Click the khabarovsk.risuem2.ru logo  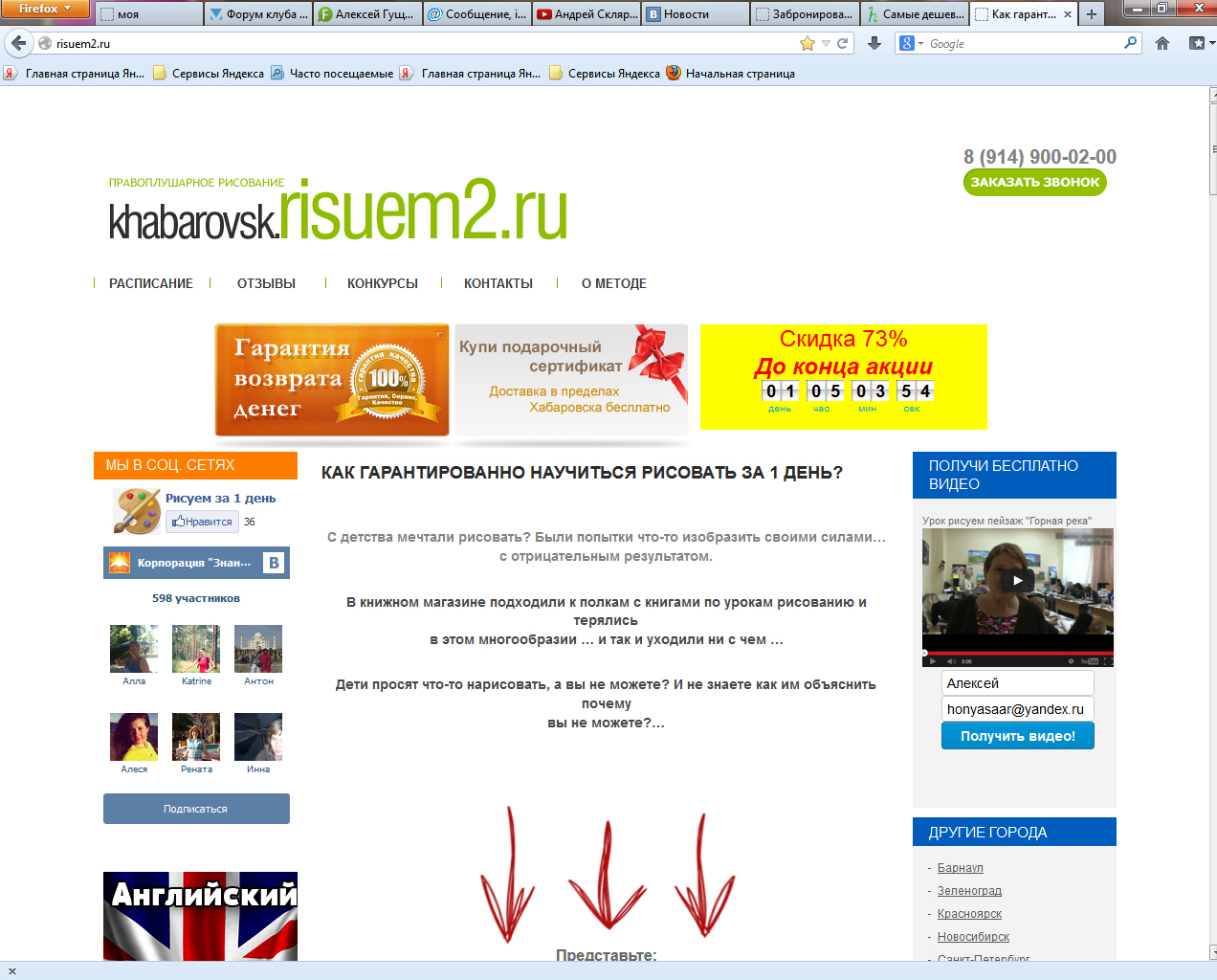coord(339,209)
